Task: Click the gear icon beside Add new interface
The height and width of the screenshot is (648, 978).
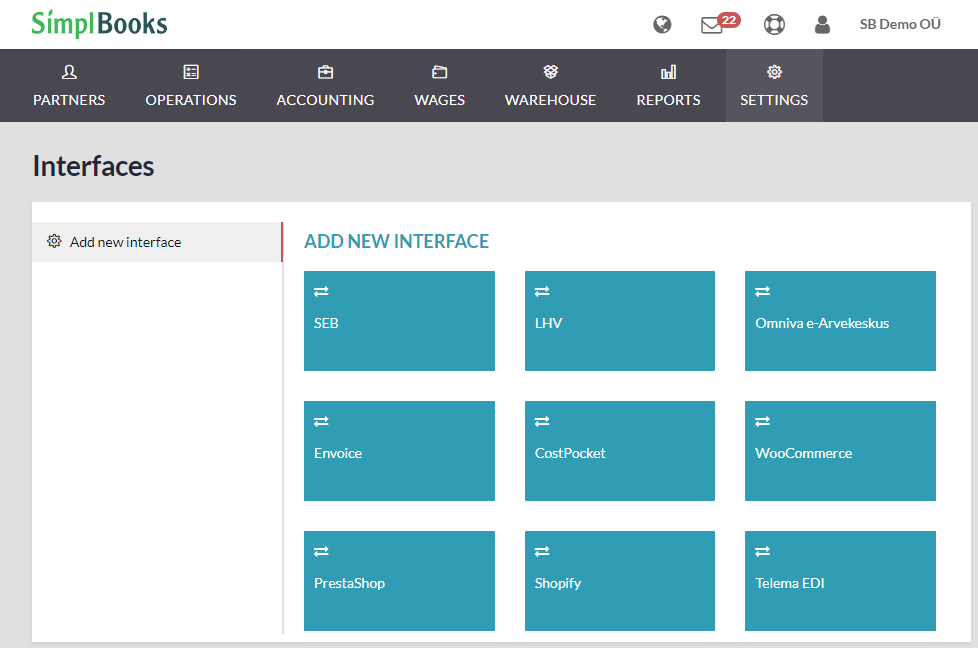Action: (54, 241)
